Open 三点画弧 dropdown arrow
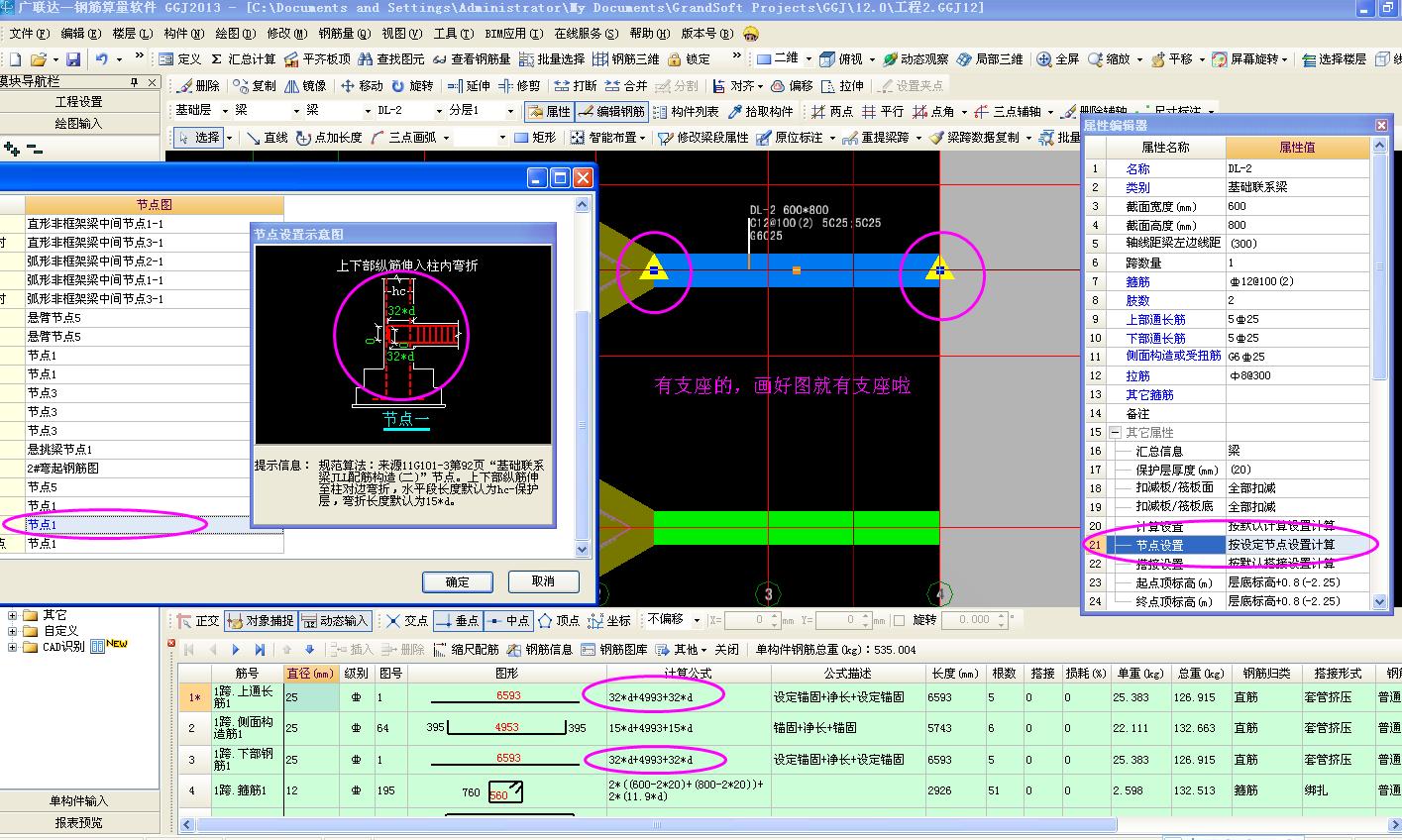 pyautogui.click(x=446, y=138)
